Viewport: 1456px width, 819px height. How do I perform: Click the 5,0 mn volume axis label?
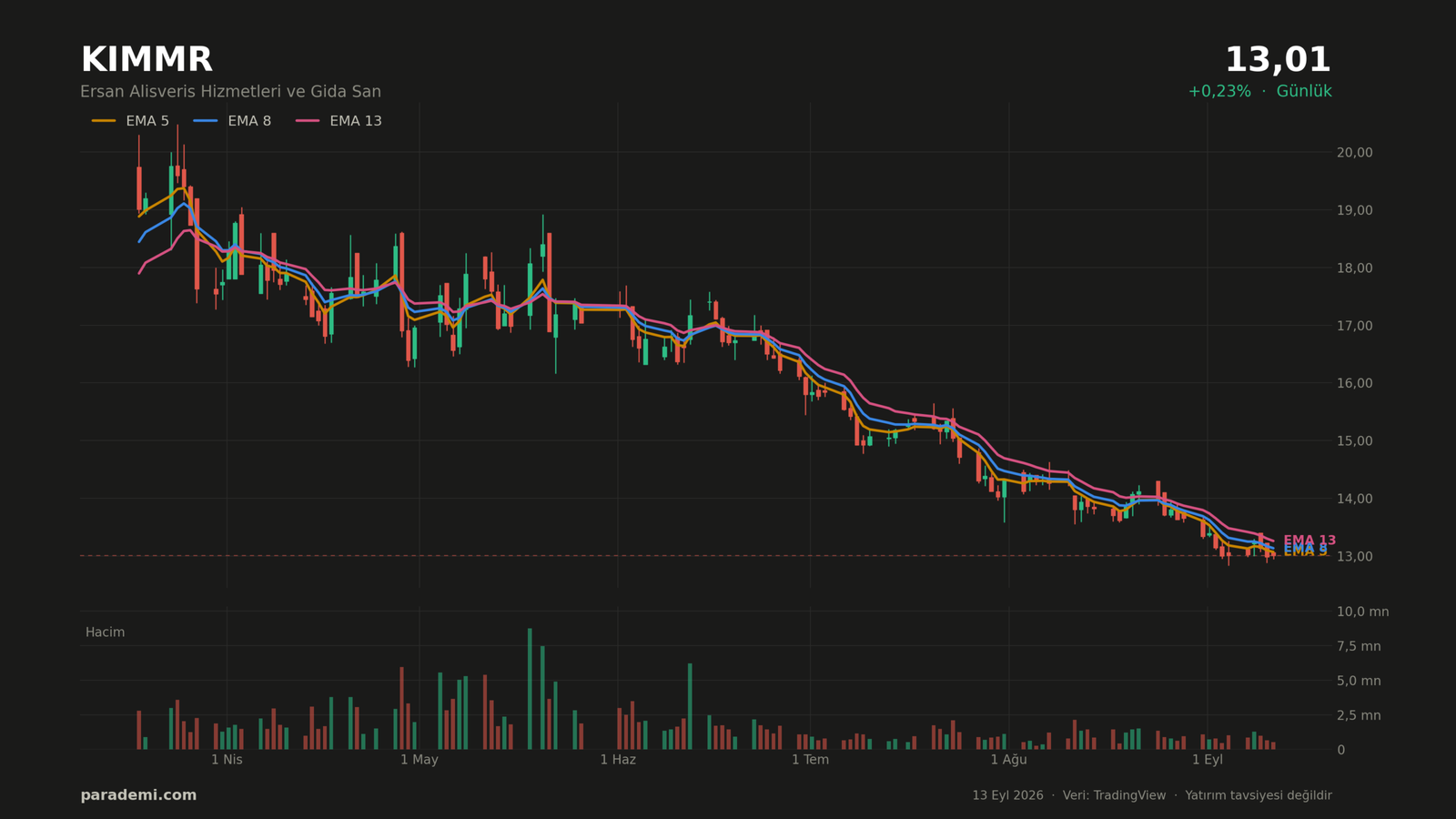click(1359, 681)
